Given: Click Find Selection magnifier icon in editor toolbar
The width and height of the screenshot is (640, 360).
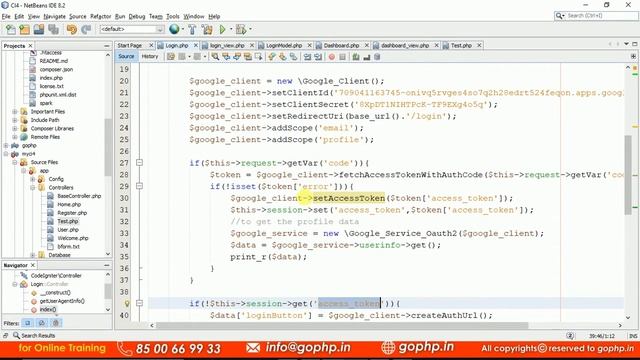Looking at the screenshot, I should [215, 57].
